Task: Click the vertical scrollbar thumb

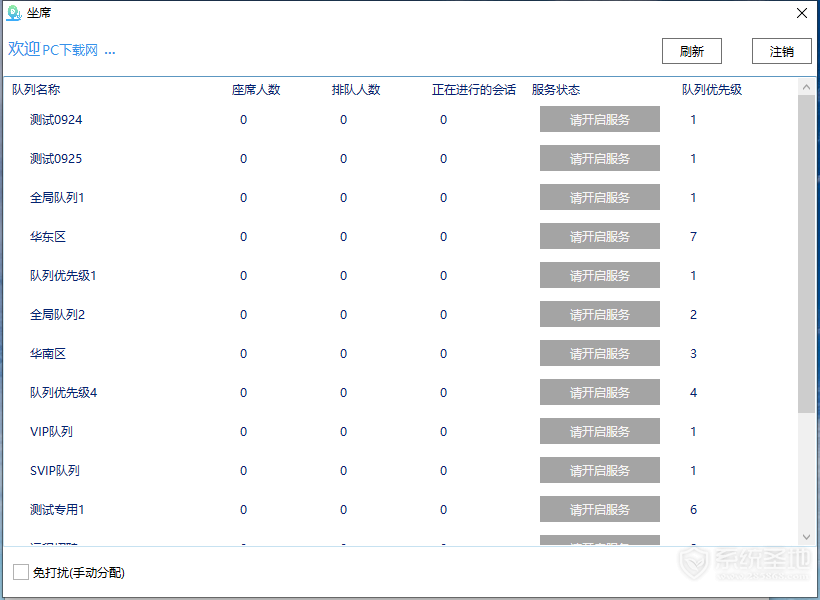Action: 806,254
